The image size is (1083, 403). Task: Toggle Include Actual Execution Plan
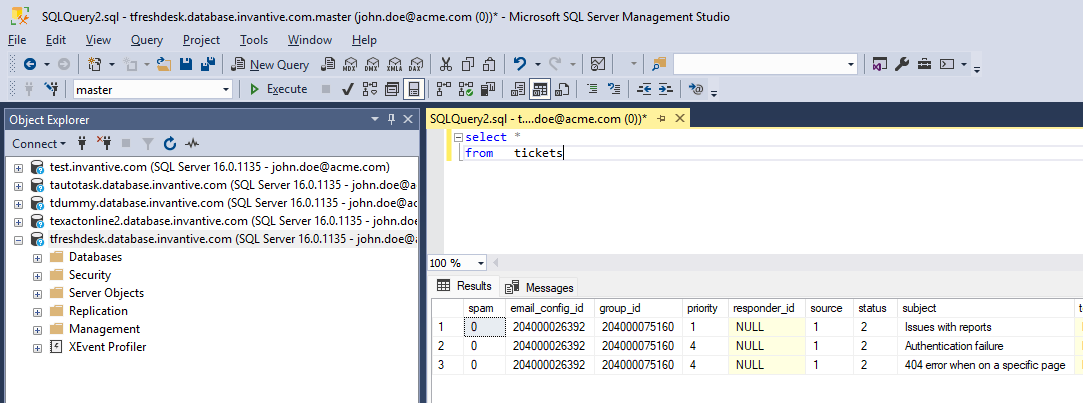pyautogui.click(x=443, y=88)
